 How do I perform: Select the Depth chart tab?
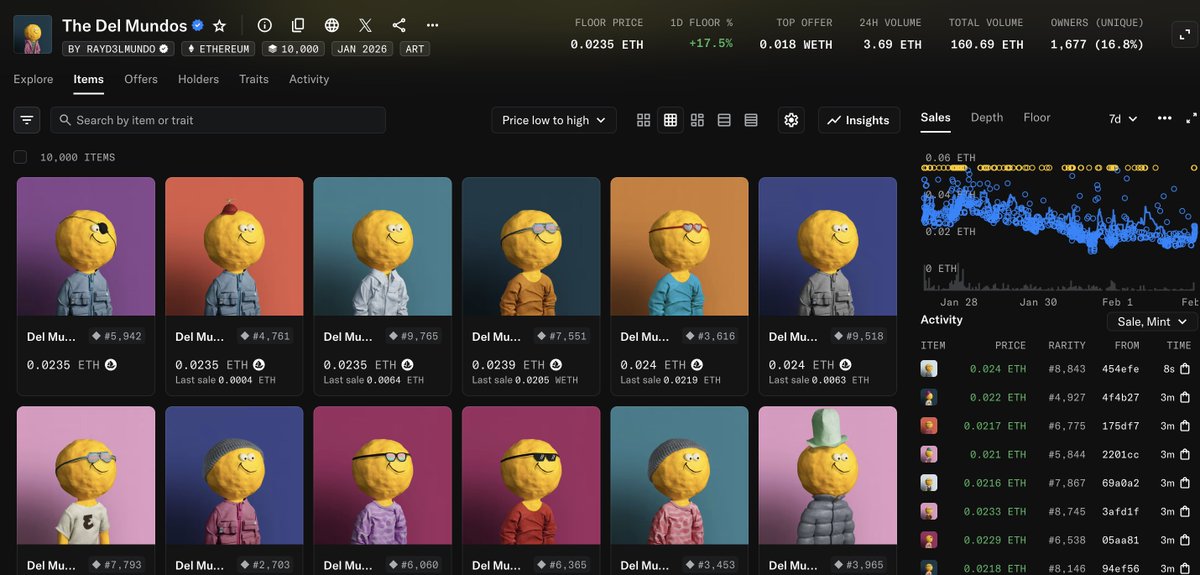click(x=987, y=117)
